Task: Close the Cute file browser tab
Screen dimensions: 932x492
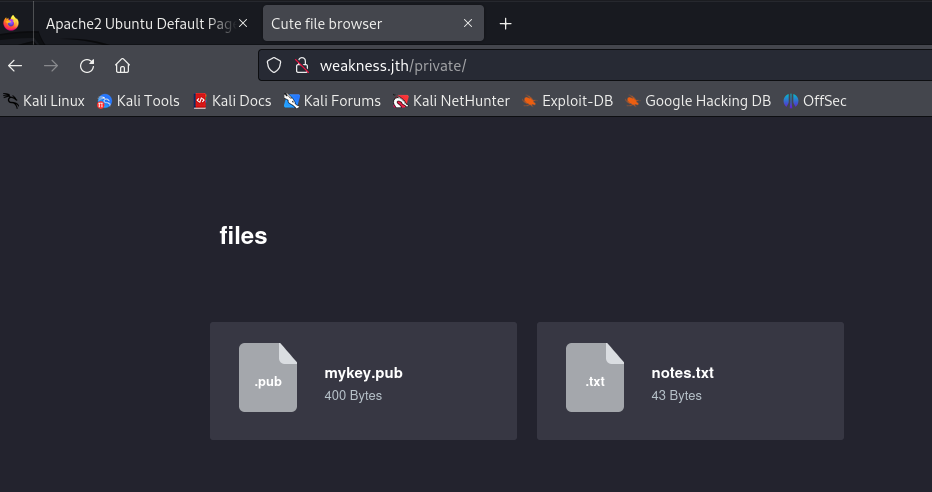Action: click(x=468, y=23)
